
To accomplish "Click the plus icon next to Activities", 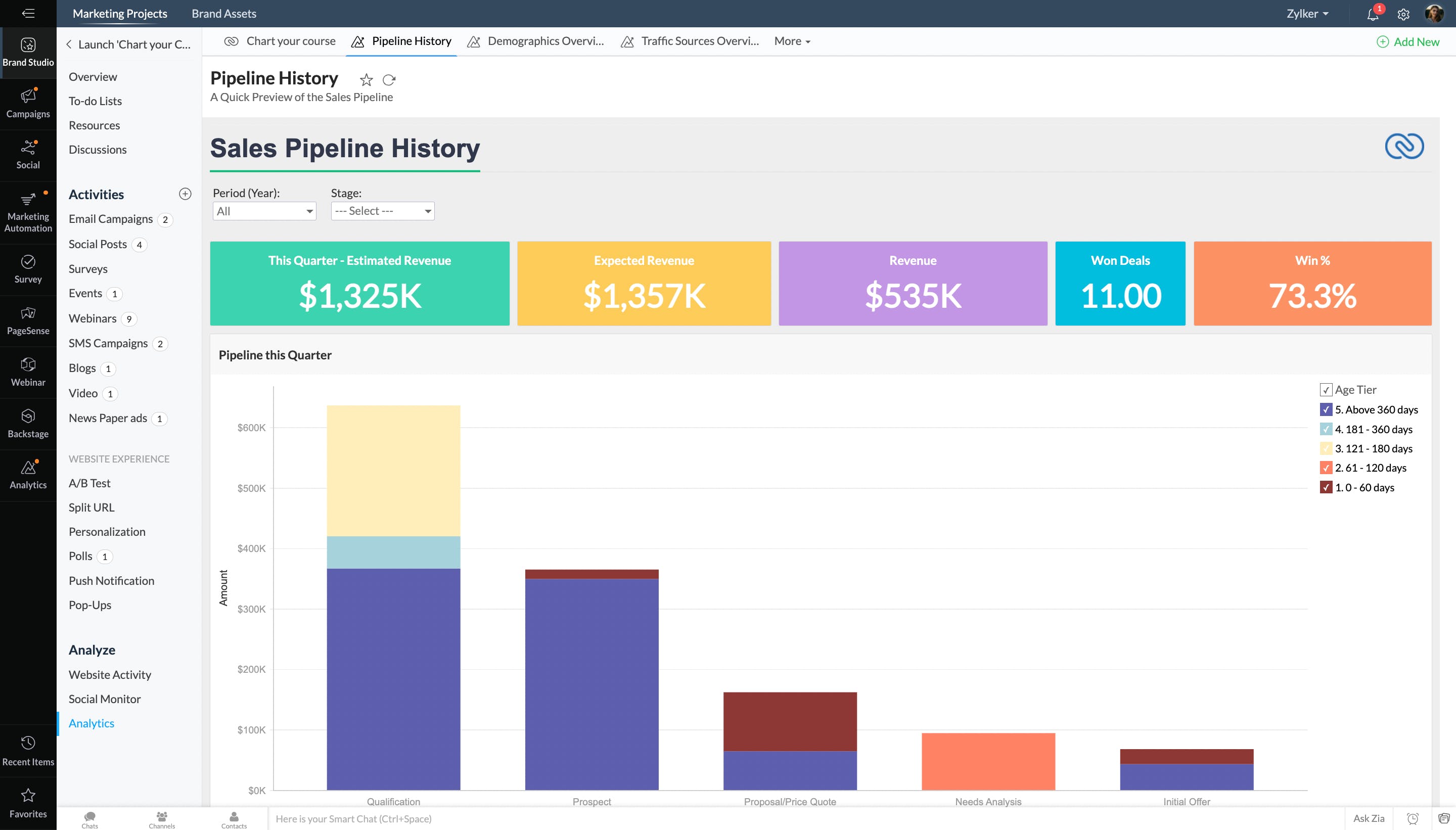I will [185, 194].
